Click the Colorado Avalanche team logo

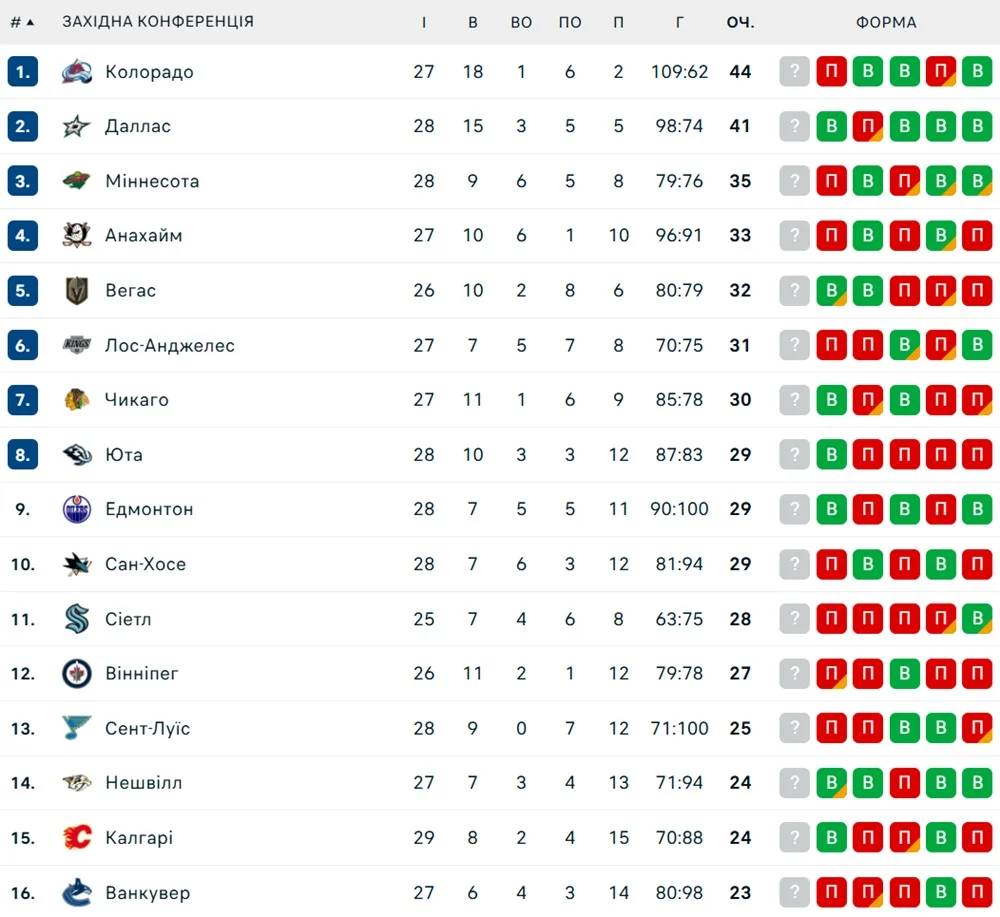coord(77,72)
